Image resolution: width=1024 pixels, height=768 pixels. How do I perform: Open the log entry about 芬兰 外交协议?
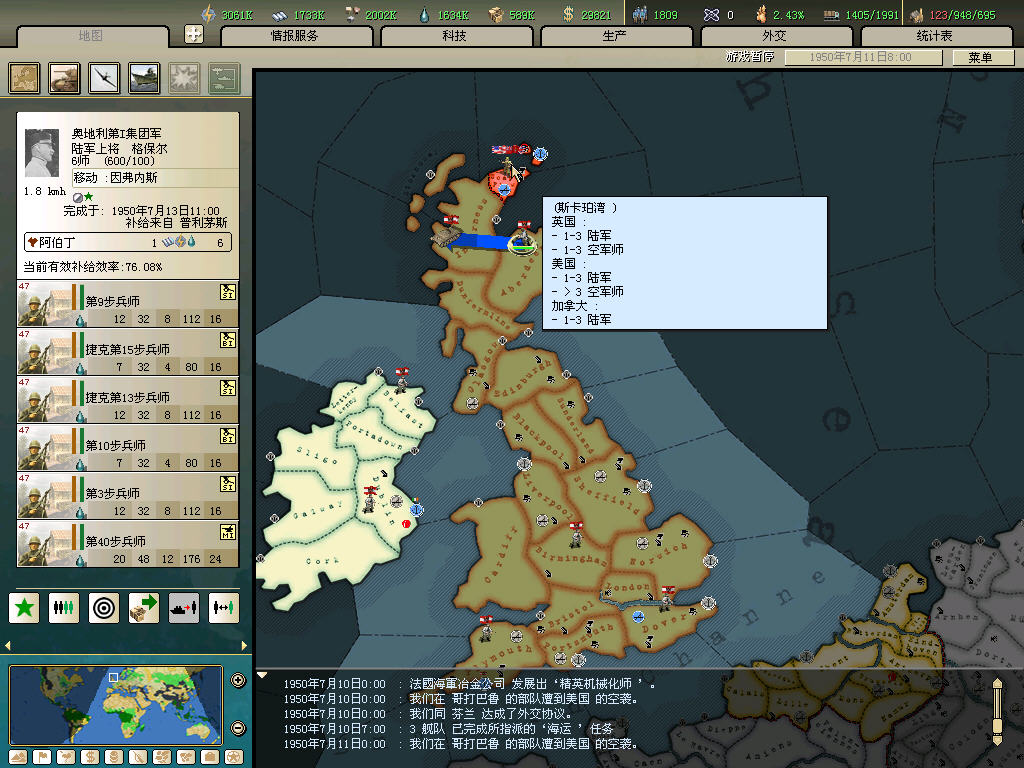click(x=428, y=714)
